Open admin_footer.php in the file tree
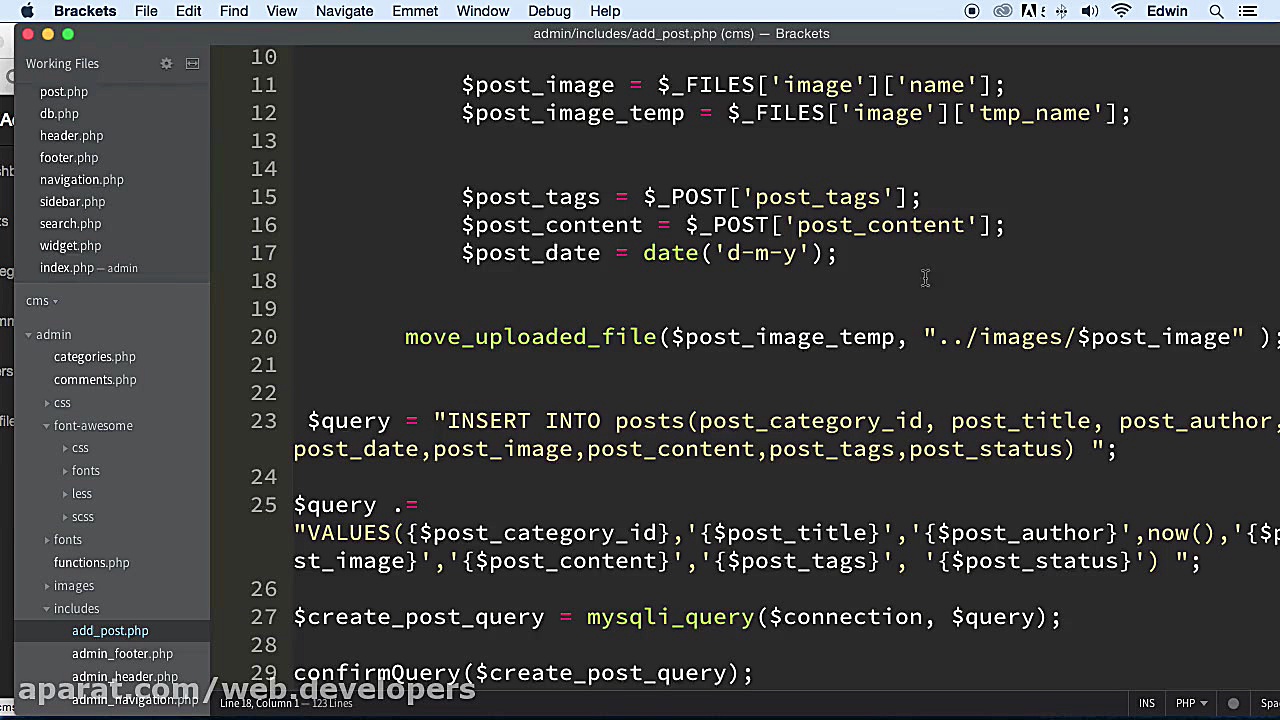 (122, 654)
